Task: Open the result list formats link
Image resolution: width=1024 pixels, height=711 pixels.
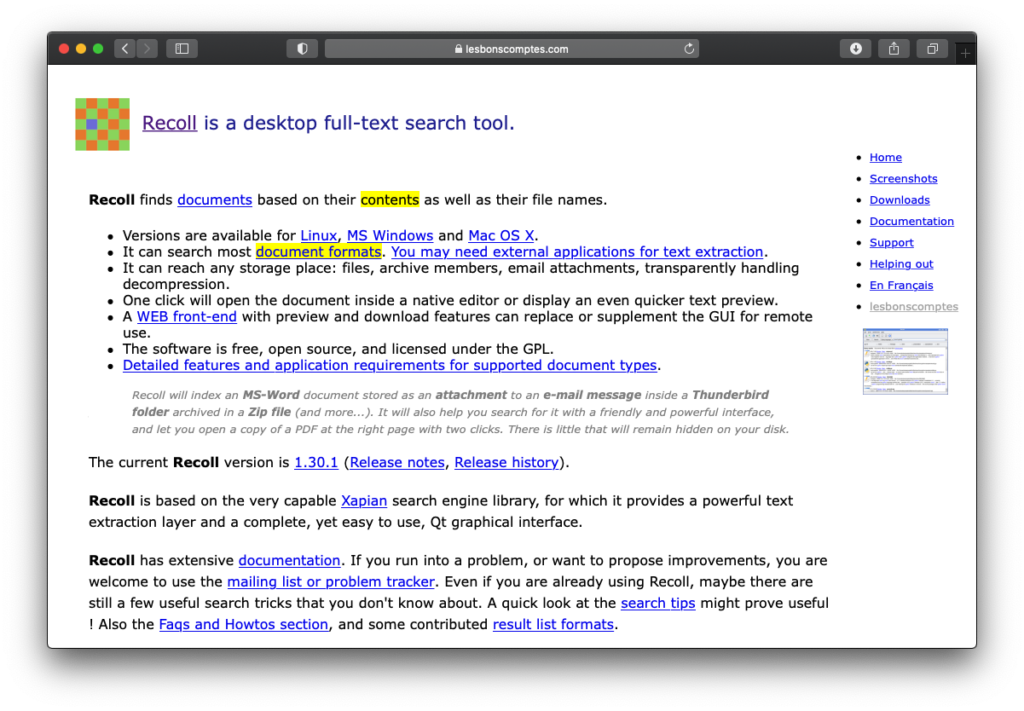Action: pyautogui.click(x=553, y=625)
